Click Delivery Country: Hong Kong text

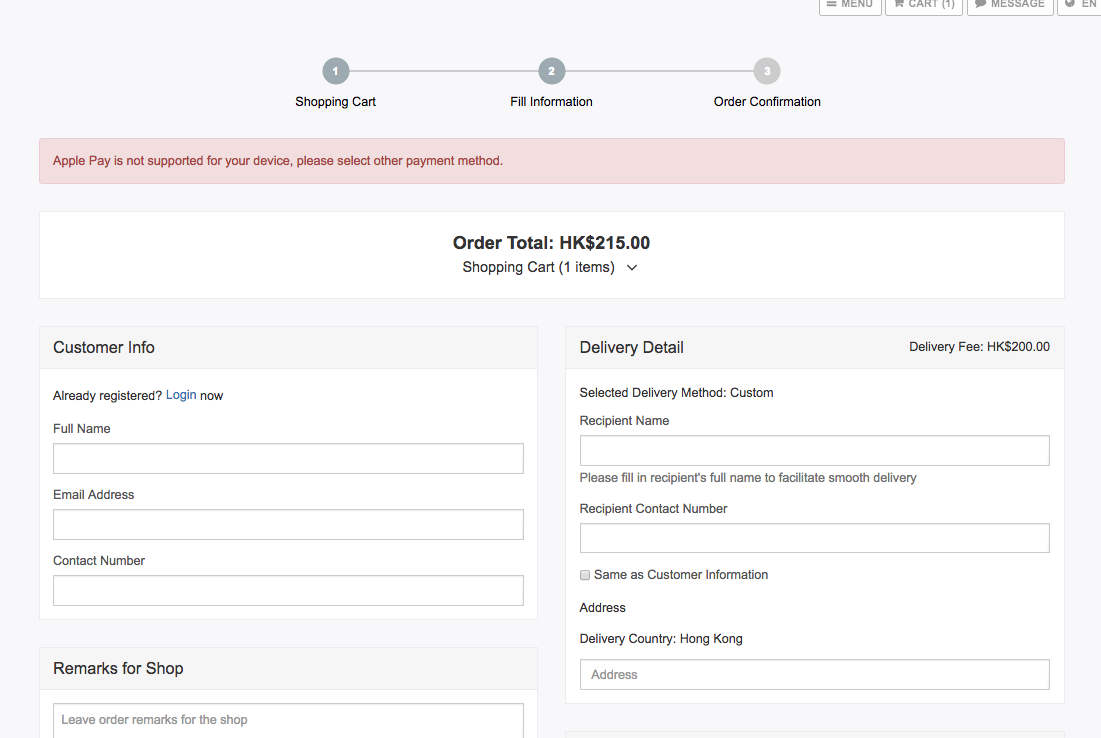[x=661, y=639]
